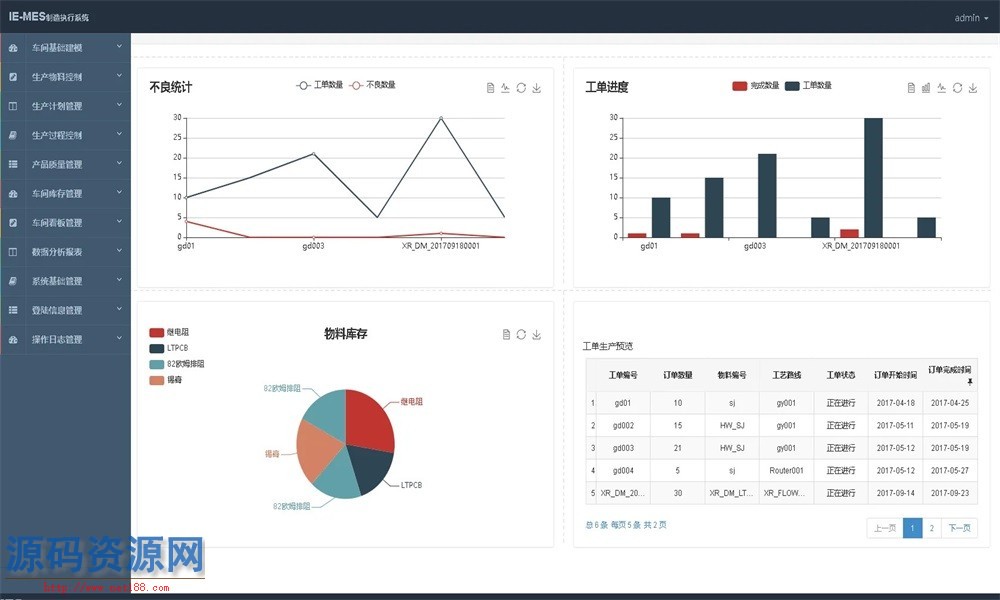Go to previous page with 上一页

tap(885, 528)
